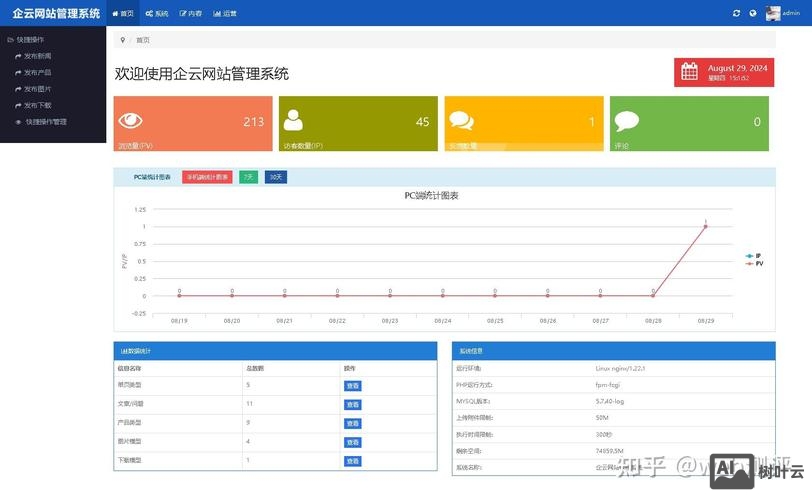
Task: Click 查看 button for 单页类型 row
Action: [353, 386]
